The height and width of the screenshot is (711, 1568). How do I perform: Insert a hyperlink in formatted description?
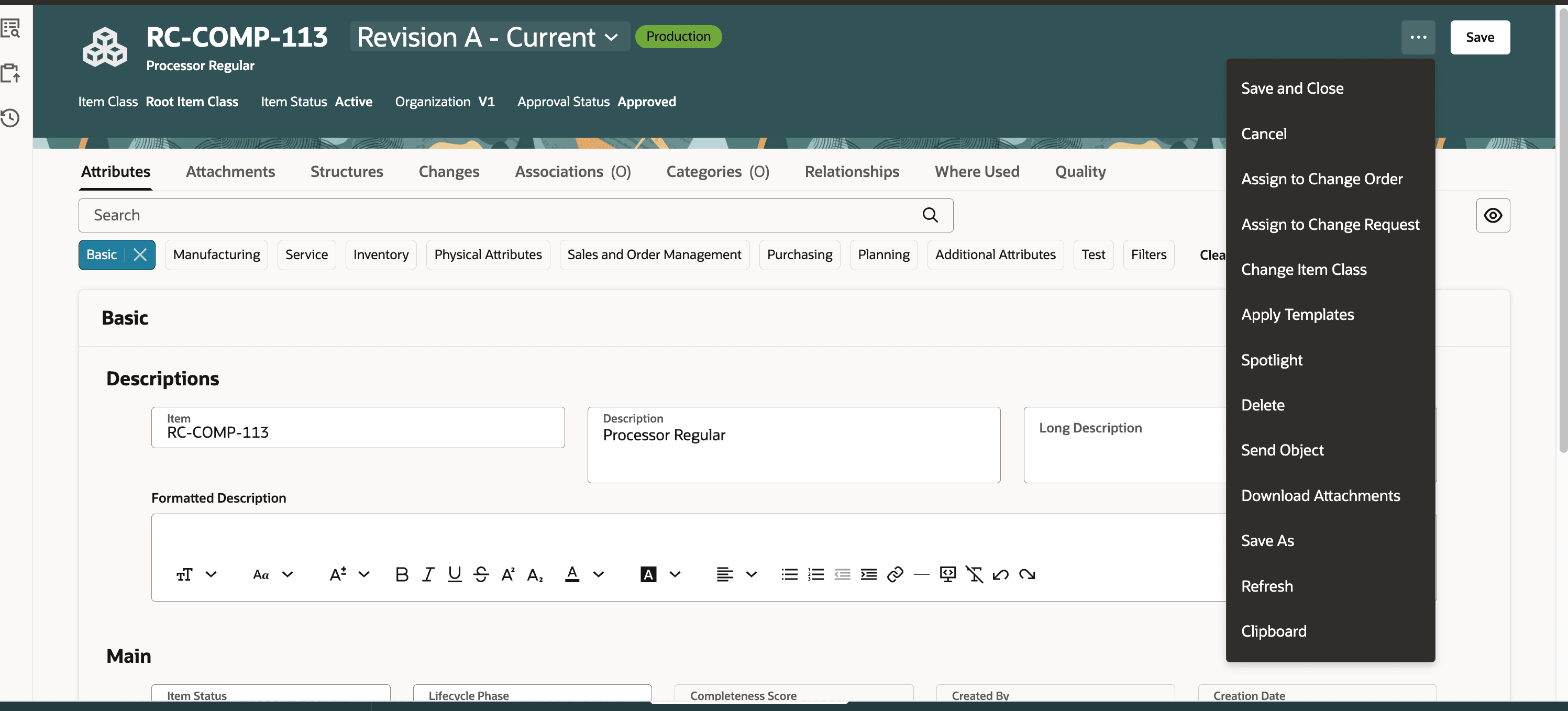[895, 574]
